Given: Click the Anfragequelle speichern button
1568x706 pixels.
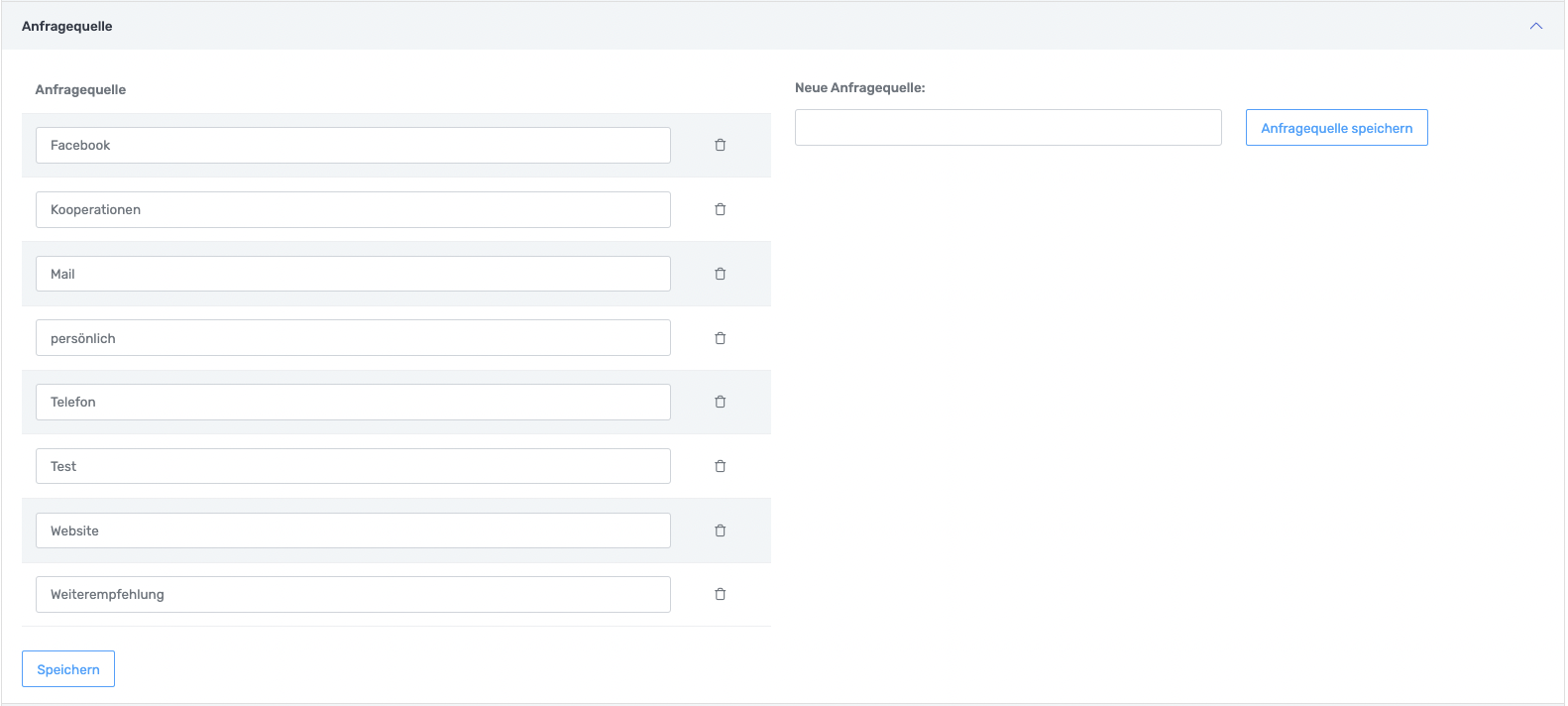Looking at the screenshot, I should coord(1336,128).
